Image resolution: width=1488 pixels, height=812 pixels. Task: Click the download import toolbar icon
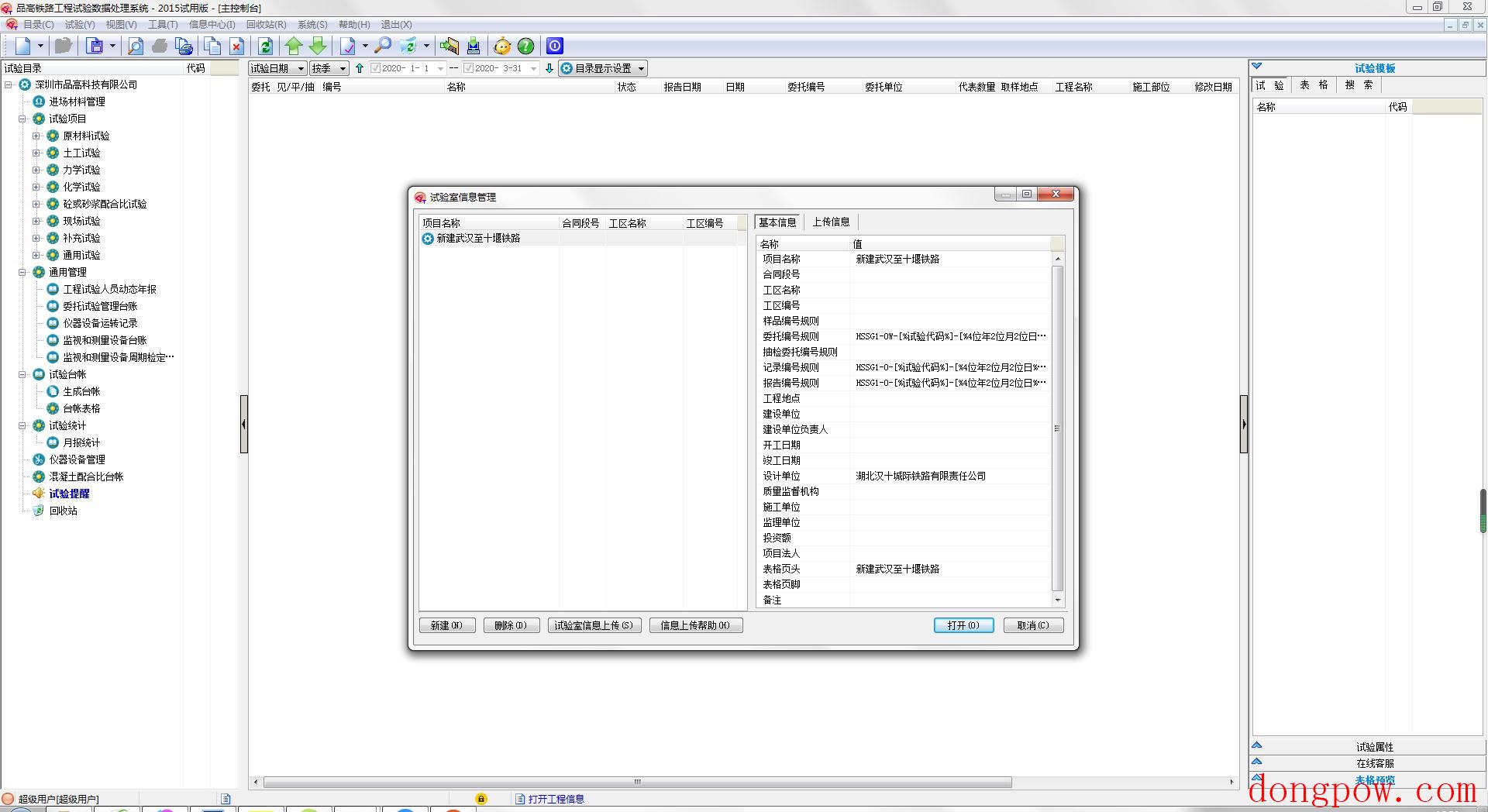[474, 46]
